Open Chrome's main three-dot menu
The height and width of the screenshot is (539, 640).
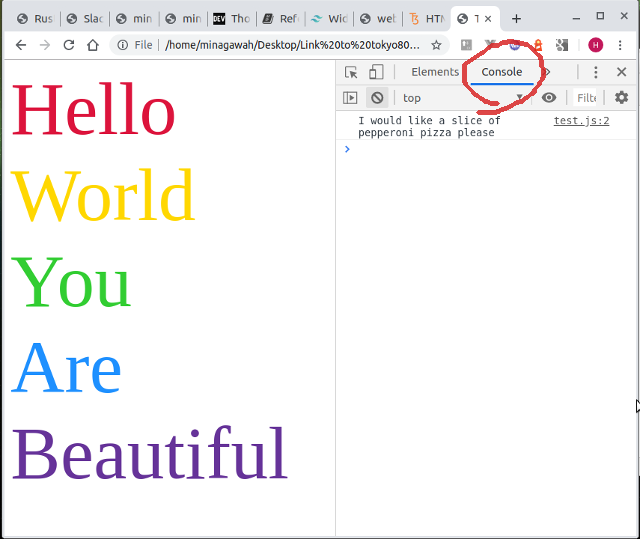(622, 45)
